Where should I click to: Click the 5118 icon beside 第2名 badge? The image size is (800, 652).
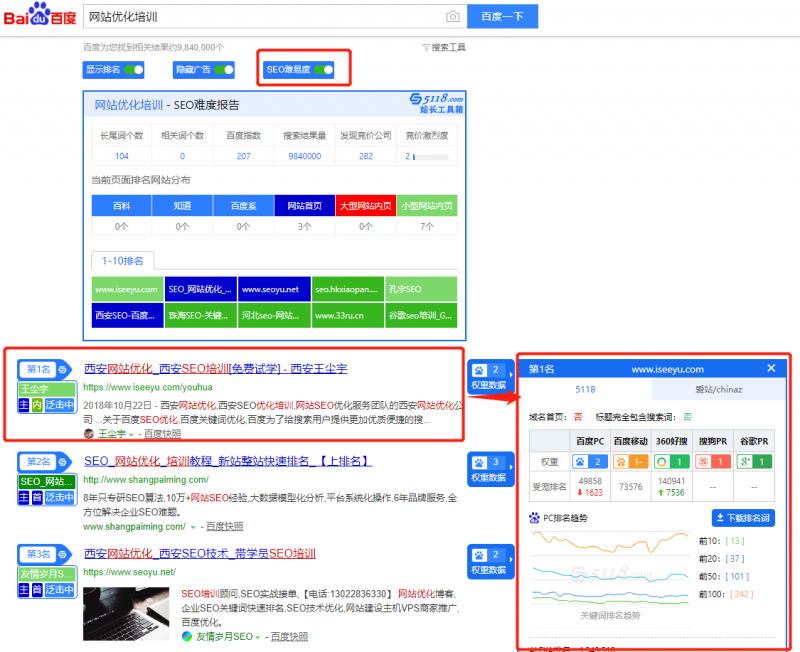(63, 462)
